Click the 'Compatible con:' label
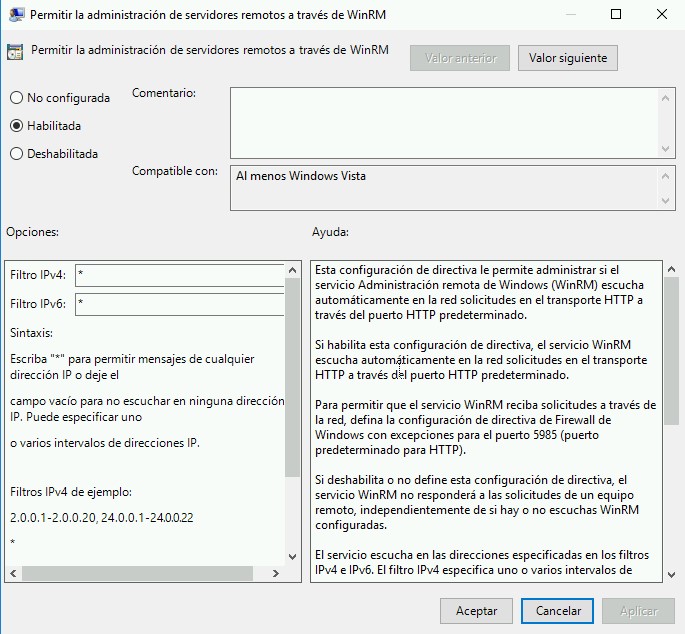The image size is (685, 634). [175, 171]
